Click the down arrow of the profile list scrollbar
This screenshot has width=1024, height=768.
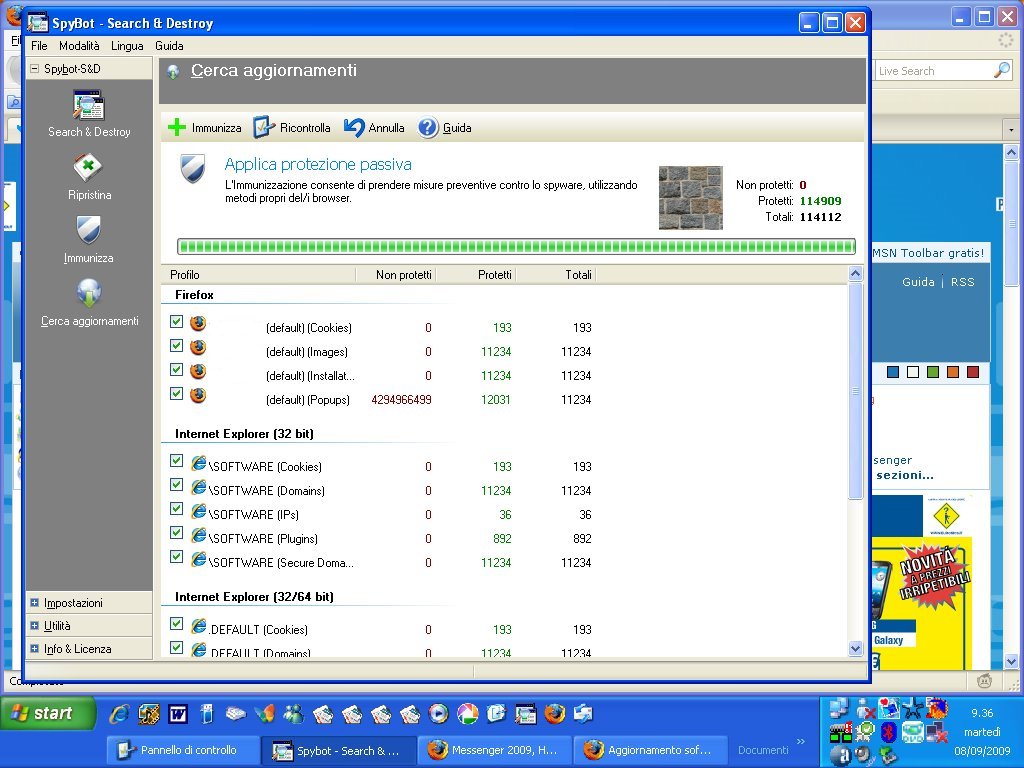[856, 648]
